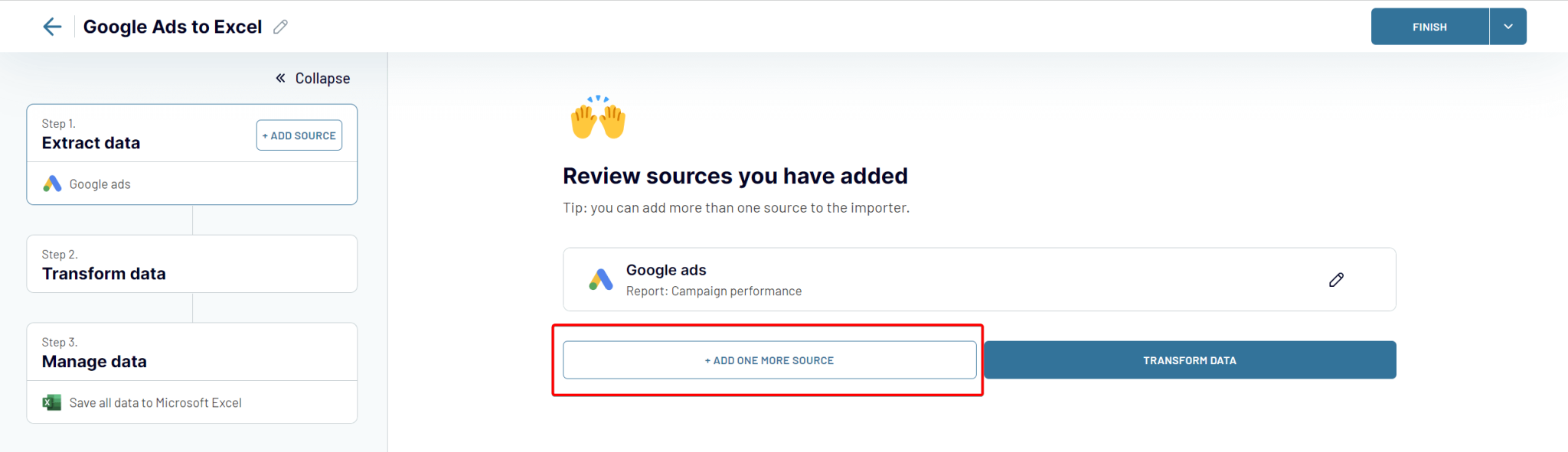Click the 'Google Ads to Excel' title

coord(172,27)
